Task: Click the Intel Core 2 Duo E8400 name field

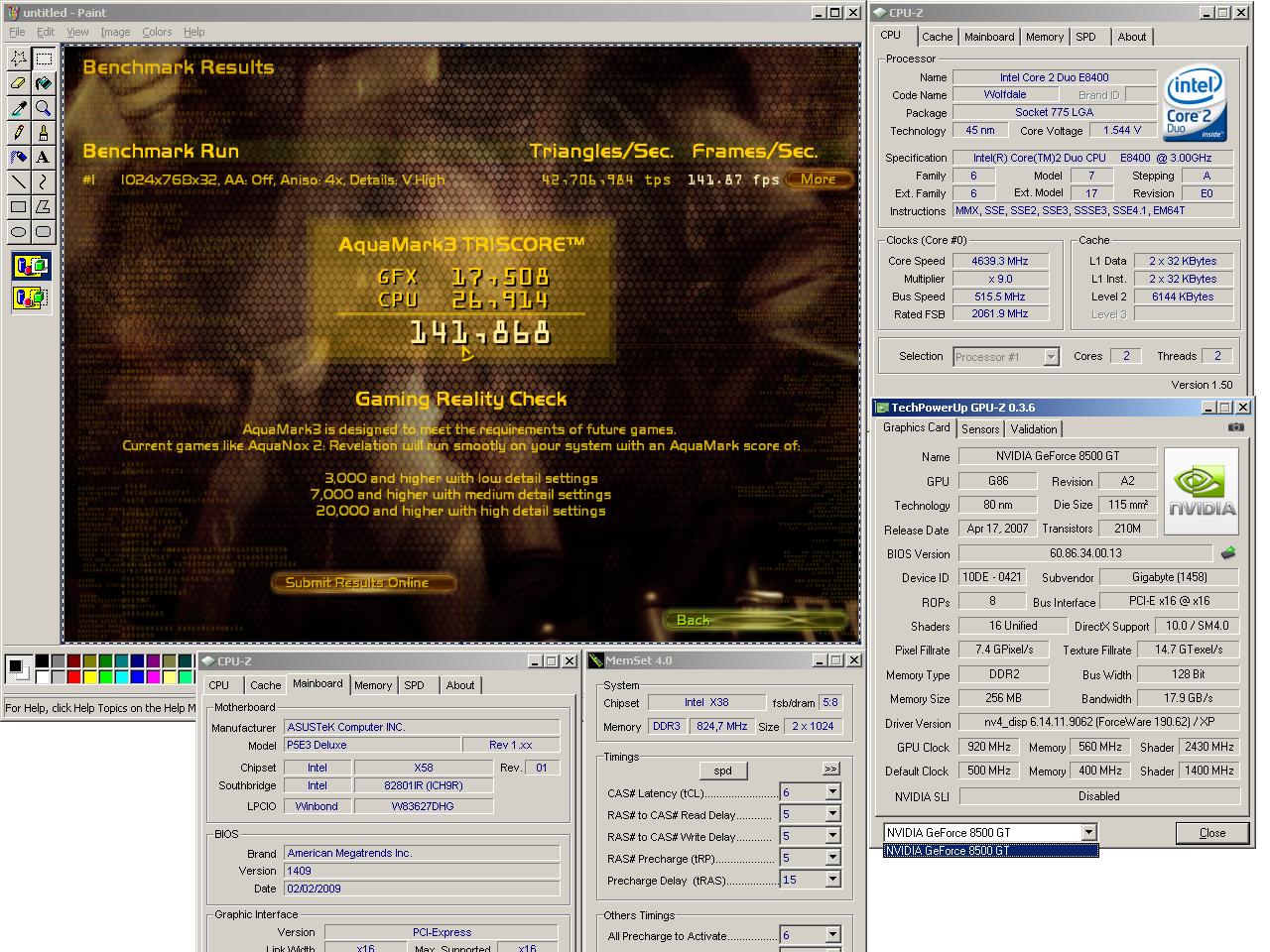Action: (x=1054, y=77)
